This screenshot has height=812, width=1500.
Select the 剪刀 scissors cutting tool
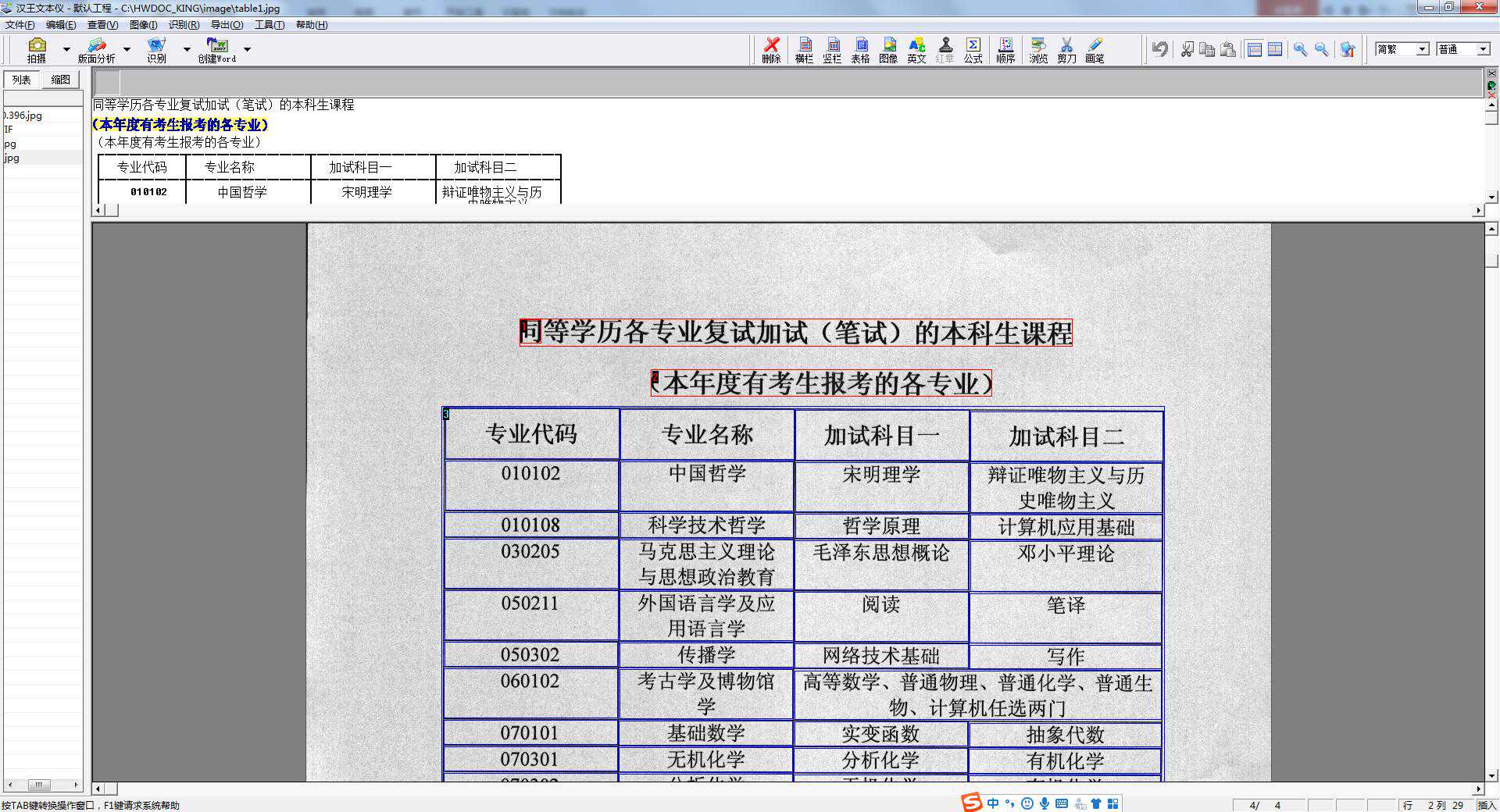point(1066,49)
